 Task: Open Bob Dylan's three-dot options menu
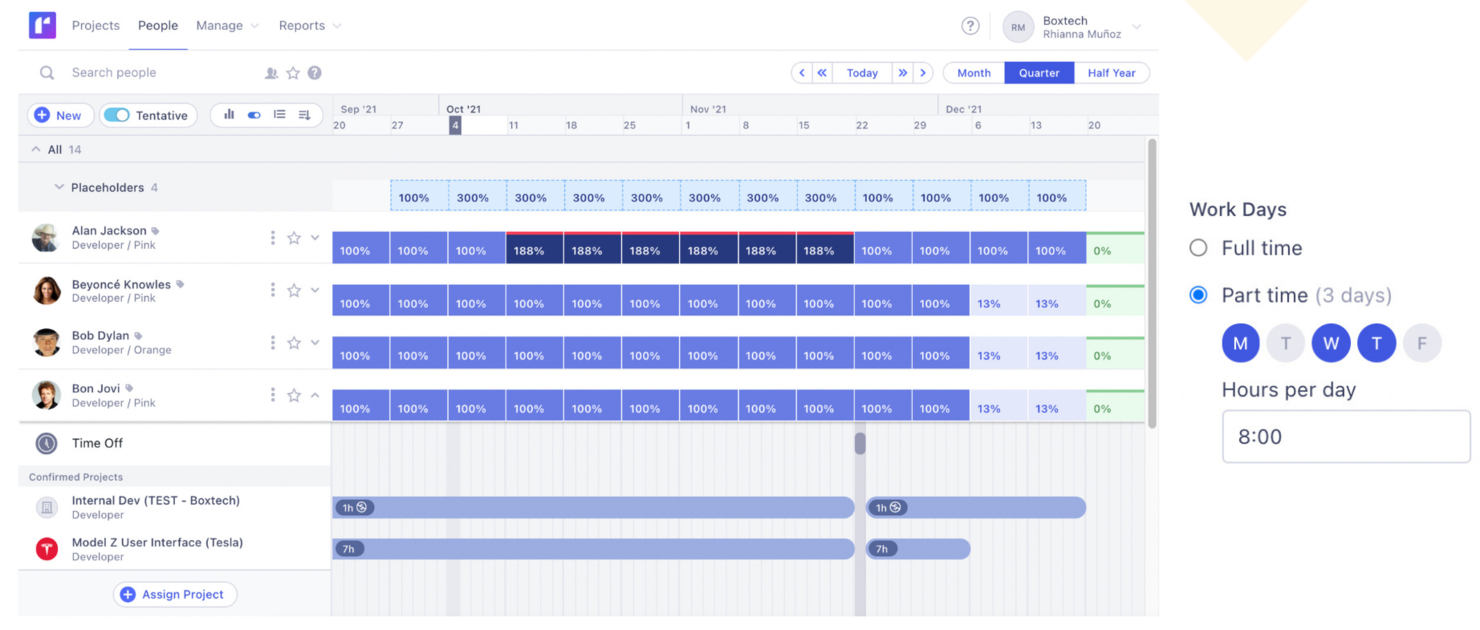click(x=272, y=342)
